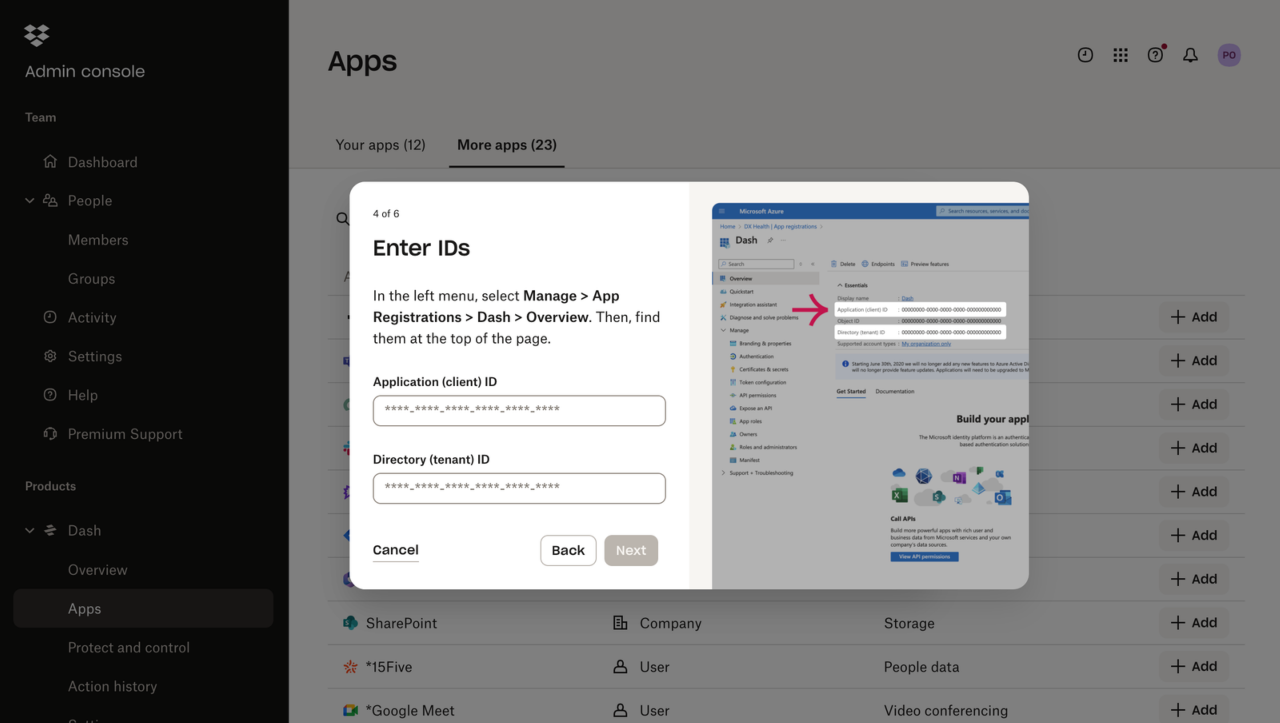Open Dashboard in the sidebar
1280x723 pixels.
[102, 162]
